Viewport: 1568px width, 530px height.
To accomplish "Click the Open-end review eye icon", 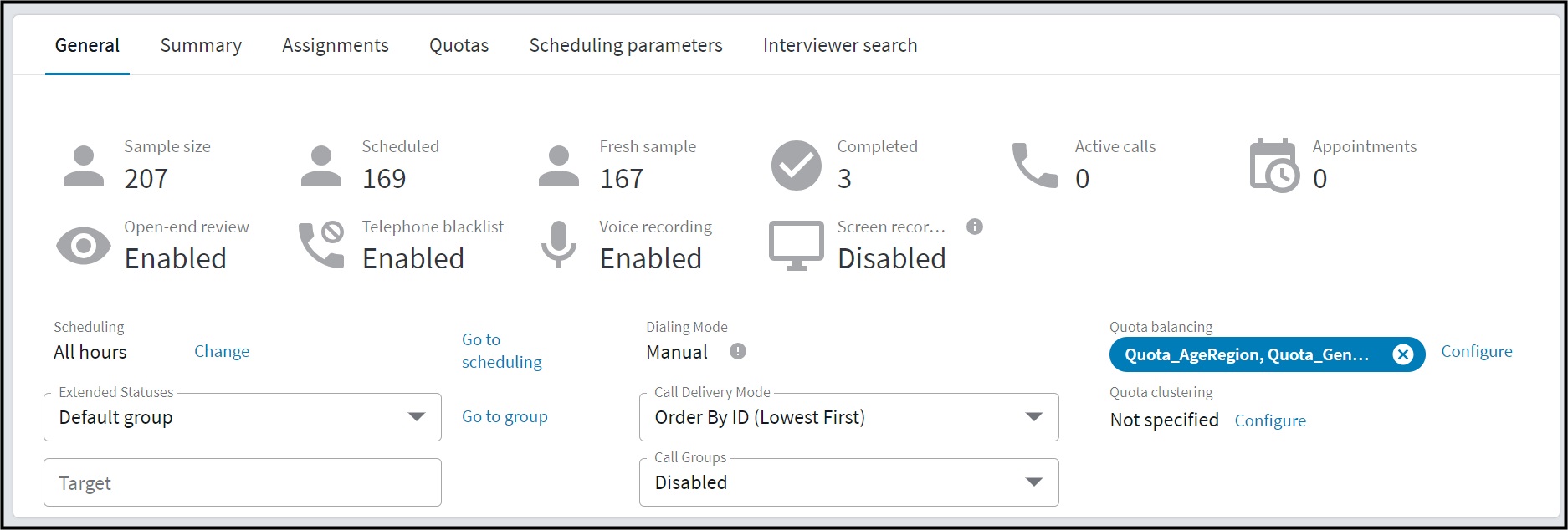I will point(83,246).
